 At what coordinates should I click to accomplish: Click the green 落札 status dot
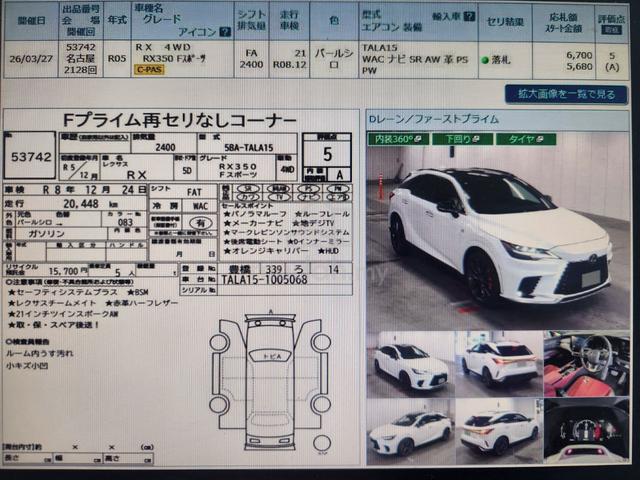pyautogui.click(x=485, y=60)
